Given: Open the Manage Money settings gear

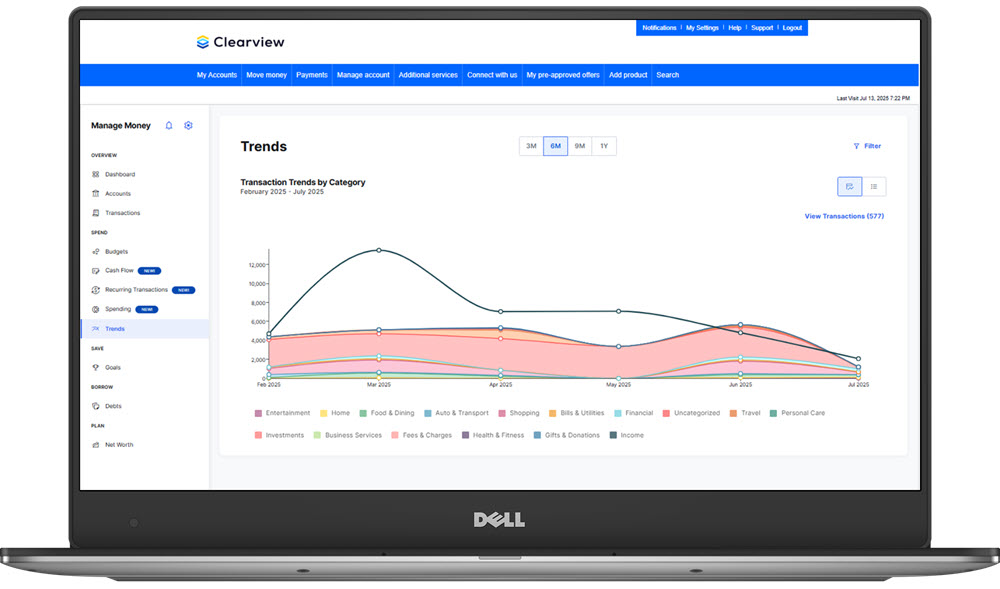Looking at the screenshot, I should pos(188,126).
